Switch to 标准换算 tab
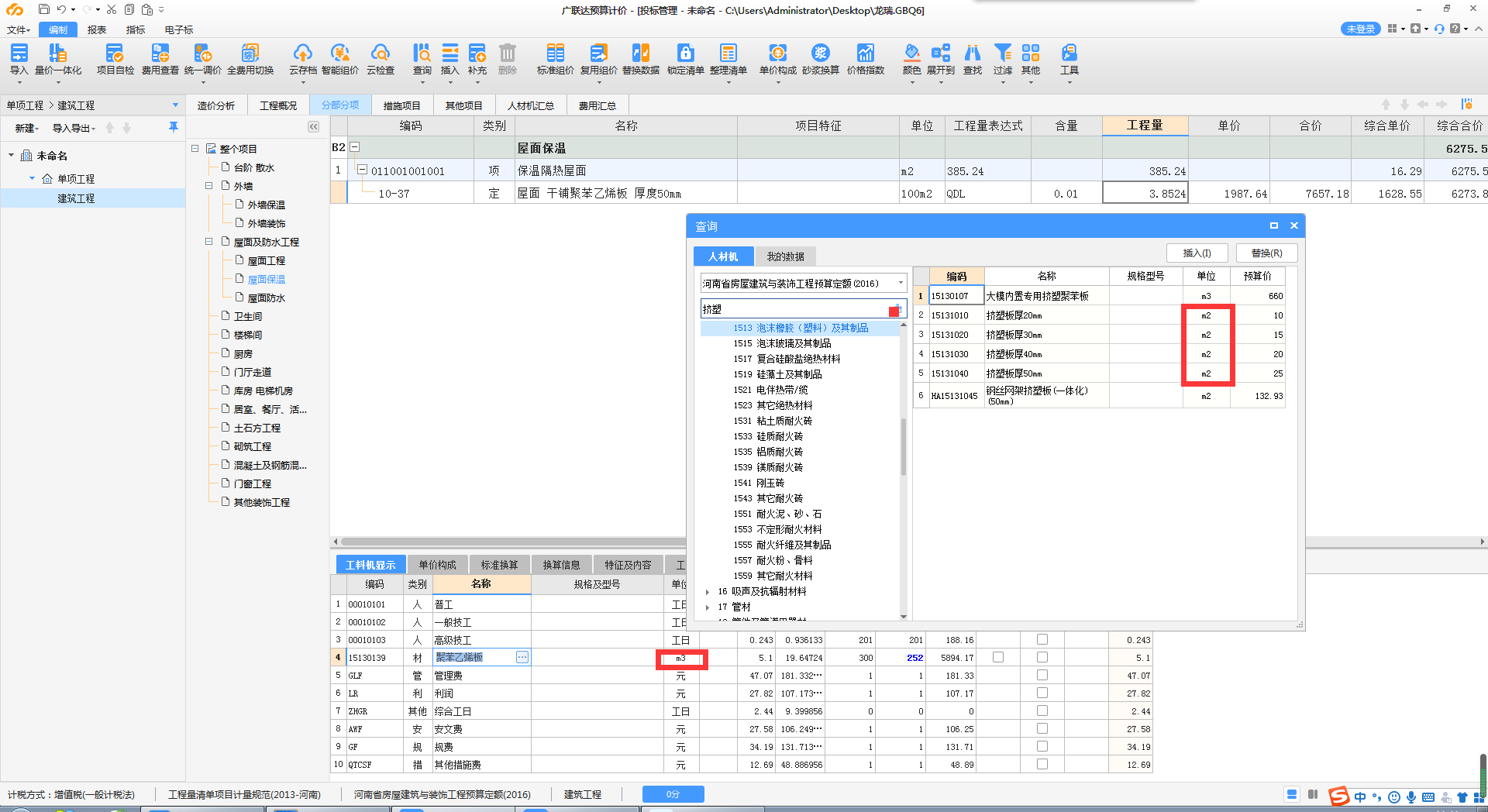Viewport: 1488px width, 812px height. pos(499,565)
